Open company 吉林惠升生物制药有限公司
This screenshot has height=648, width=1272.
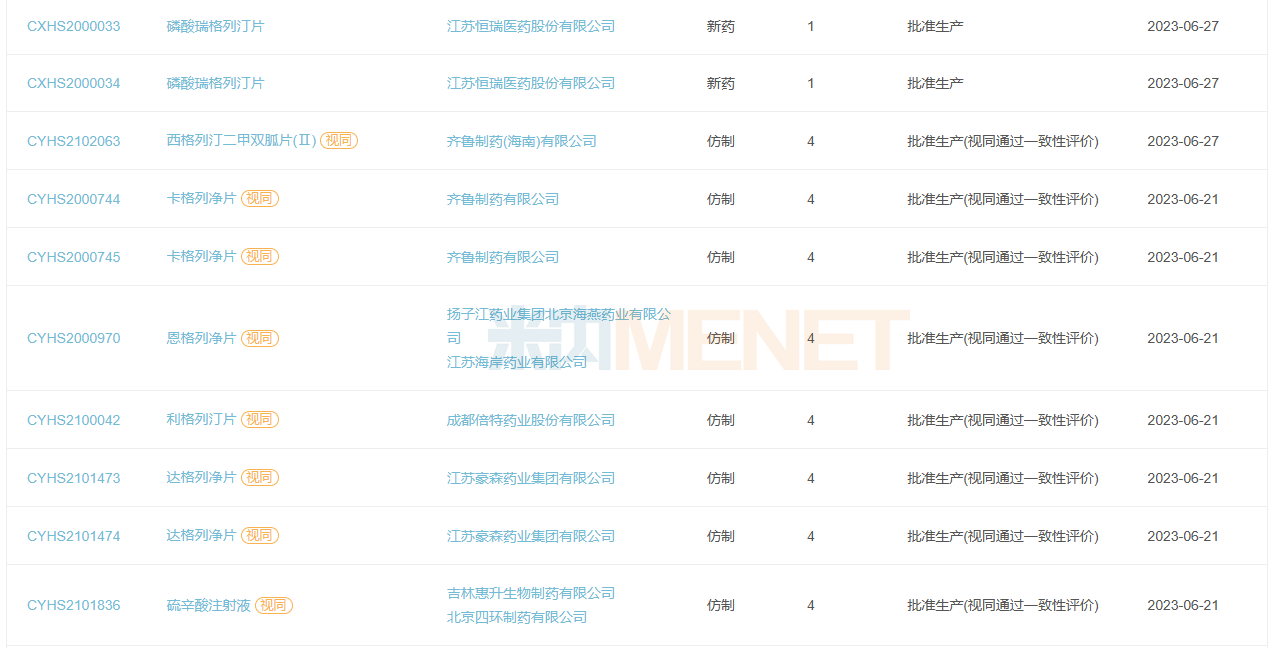[531, 593]
